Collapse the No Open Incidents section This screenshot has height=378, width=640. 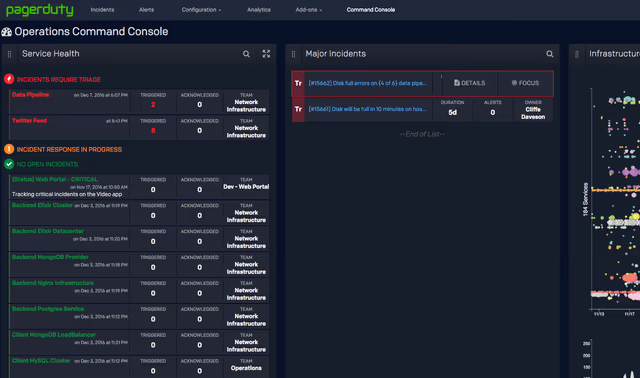click(x=47, y=165)
